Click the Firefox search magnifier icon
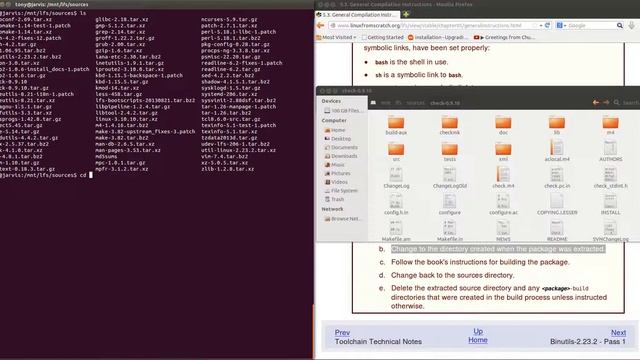Image resolution: width=640 pixels, height=360 pixels. (x=620, y=25)
